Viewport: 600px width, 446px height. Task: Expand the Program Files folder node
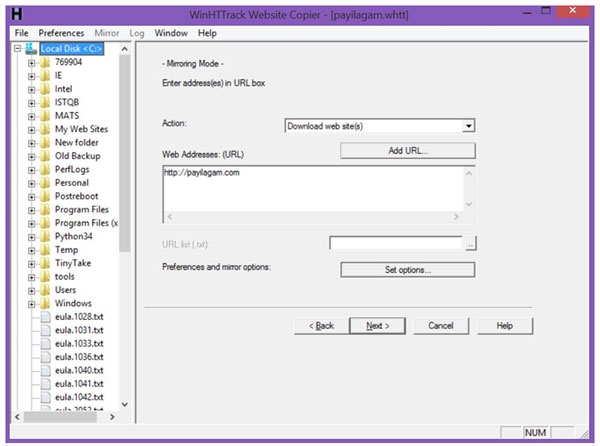31,210
